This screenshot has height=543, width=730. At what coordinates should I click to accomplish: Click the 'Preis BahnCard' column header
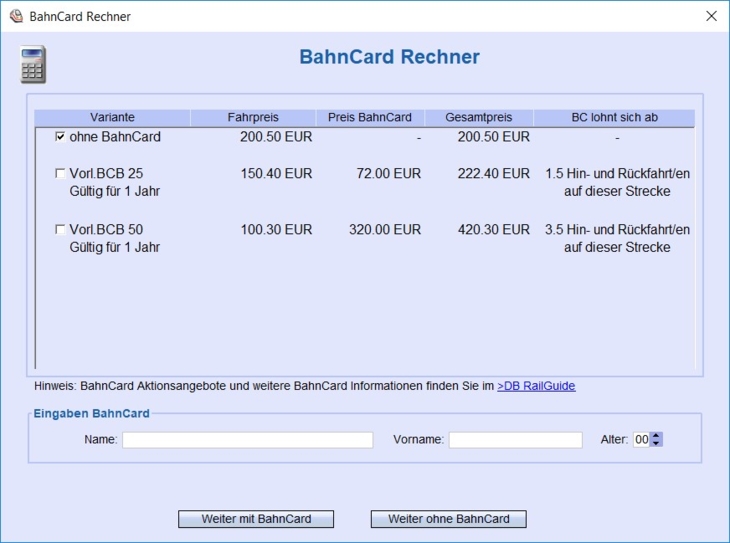click(370, 117)
